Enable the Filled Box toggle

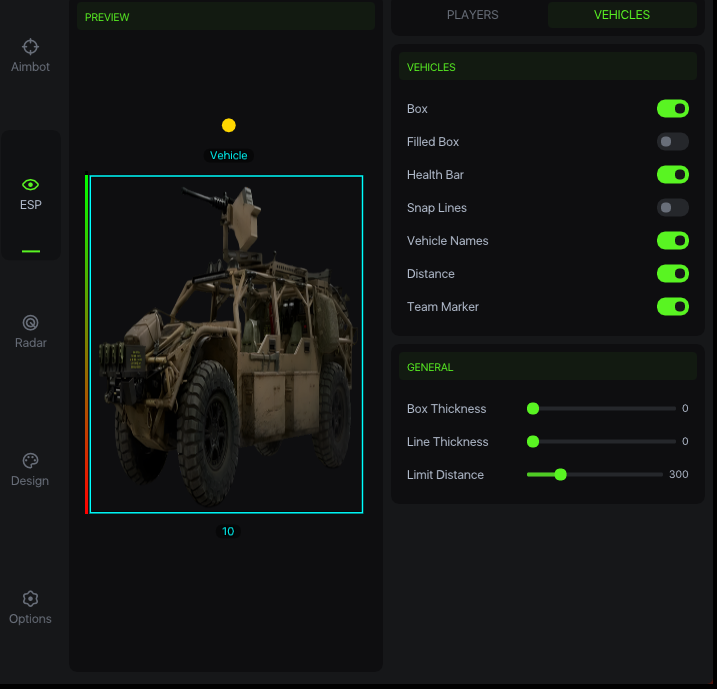click(x=672, y=142)
